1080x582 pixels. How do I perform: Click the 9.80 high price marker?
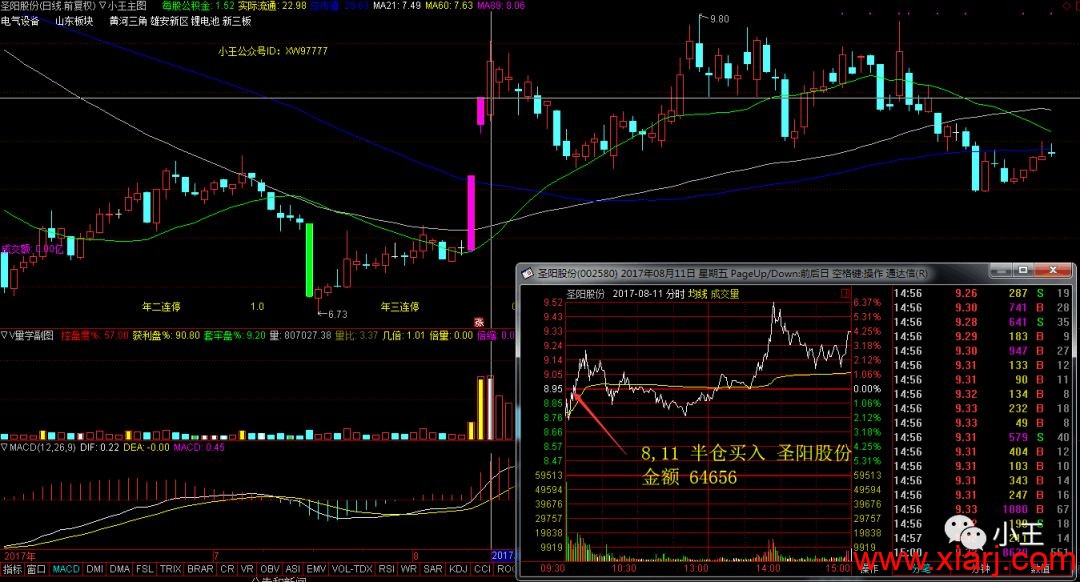click(720, 19)
